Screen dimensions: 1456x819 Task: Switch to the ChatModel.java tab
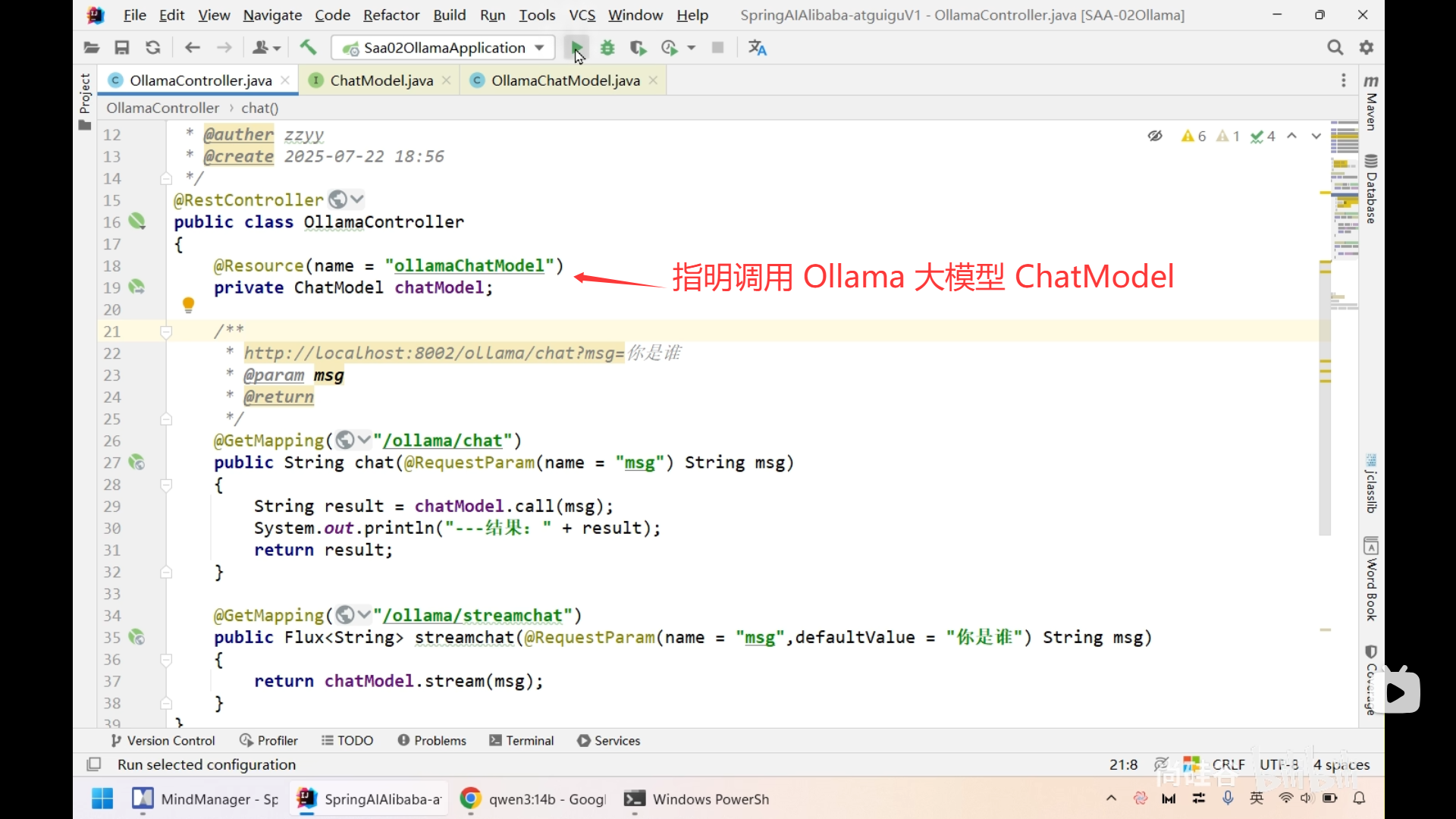tap(381, 80)
